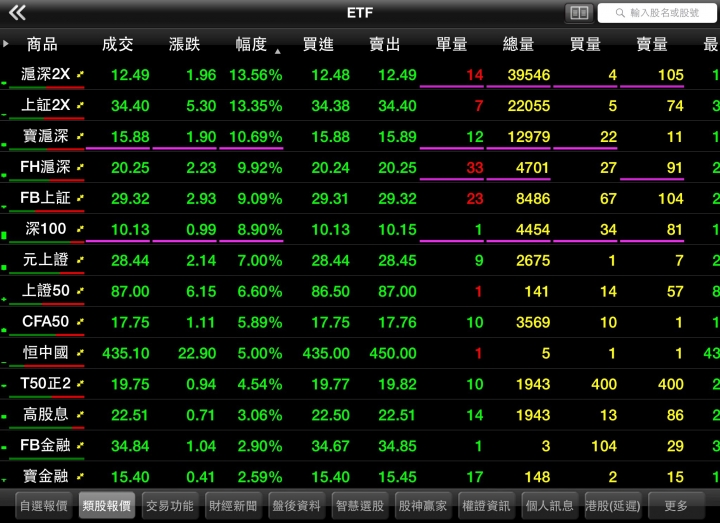Toggle the split-view layout icon
This screenshot has width=720, height=523.
[579, 13]
